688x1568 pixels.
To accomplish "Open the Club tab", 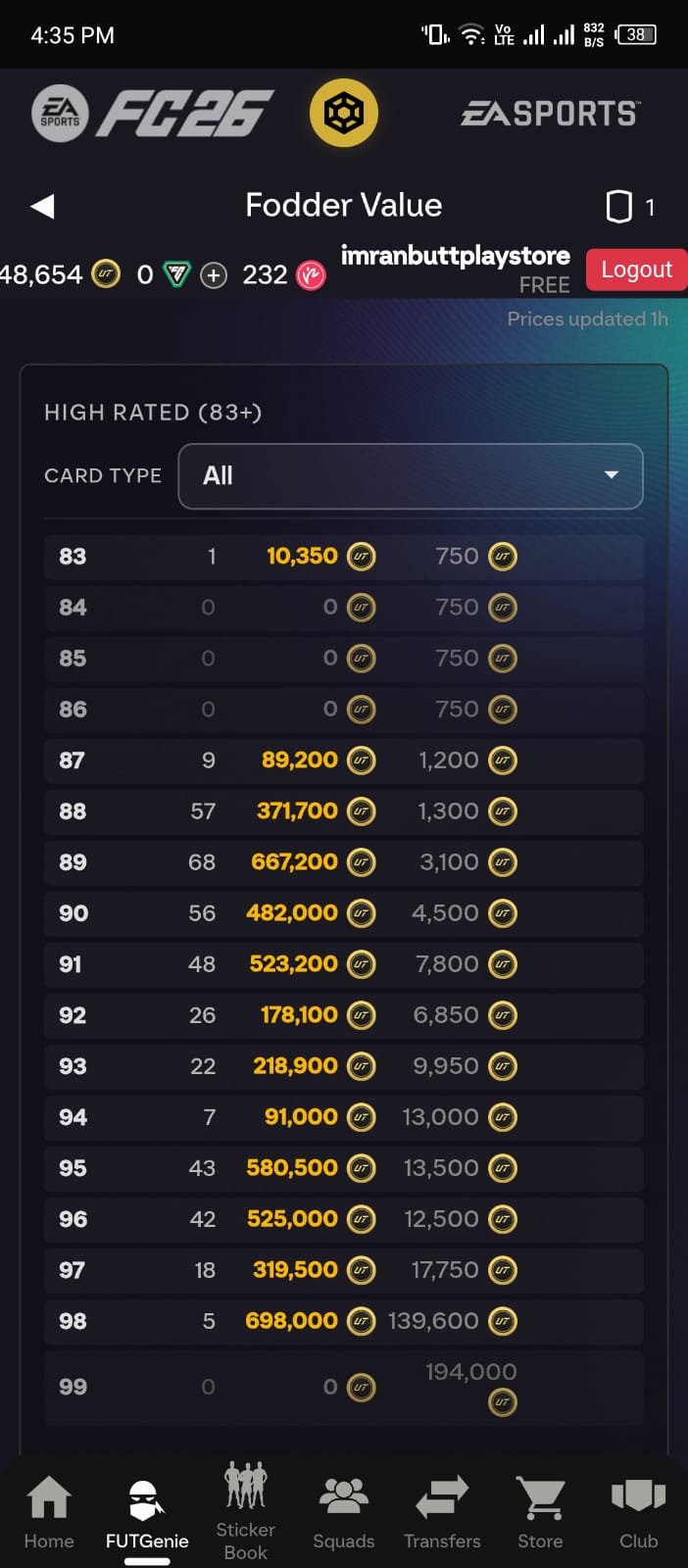I will click(x=638, y=1512).
